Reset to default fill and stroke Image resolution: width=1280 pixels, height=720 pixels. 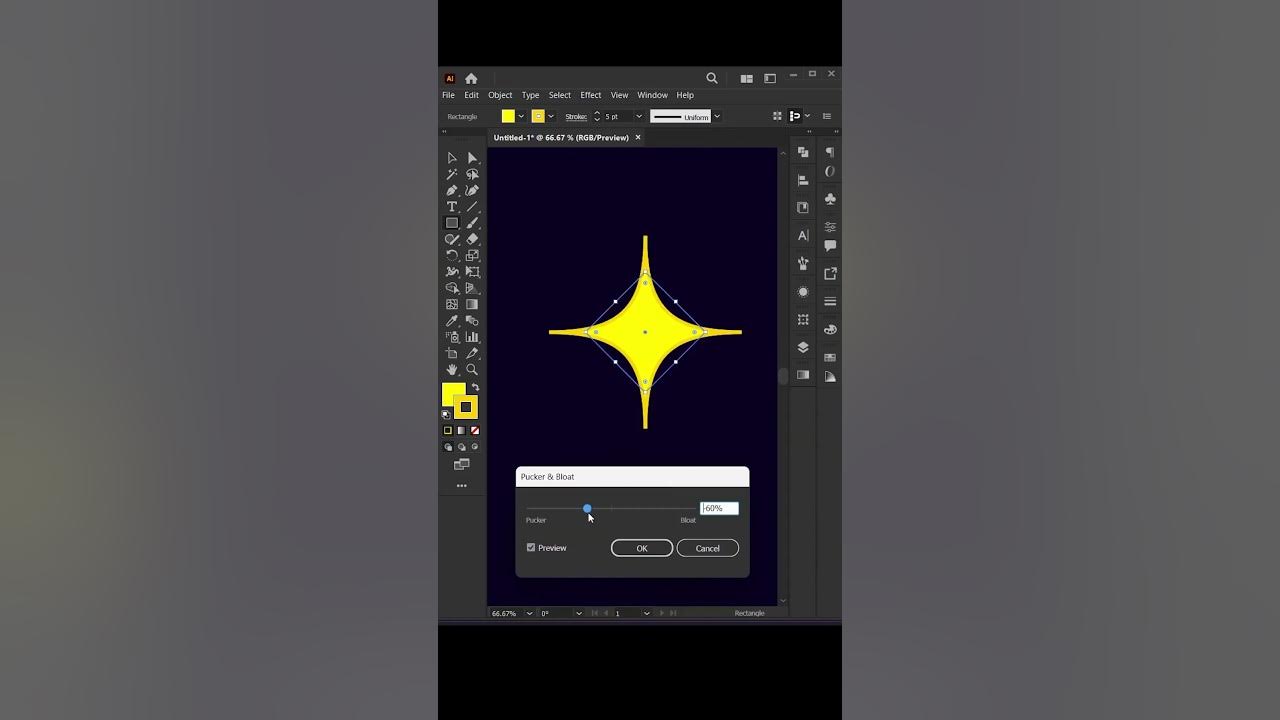pyautogui.click(x=446, y=413)
